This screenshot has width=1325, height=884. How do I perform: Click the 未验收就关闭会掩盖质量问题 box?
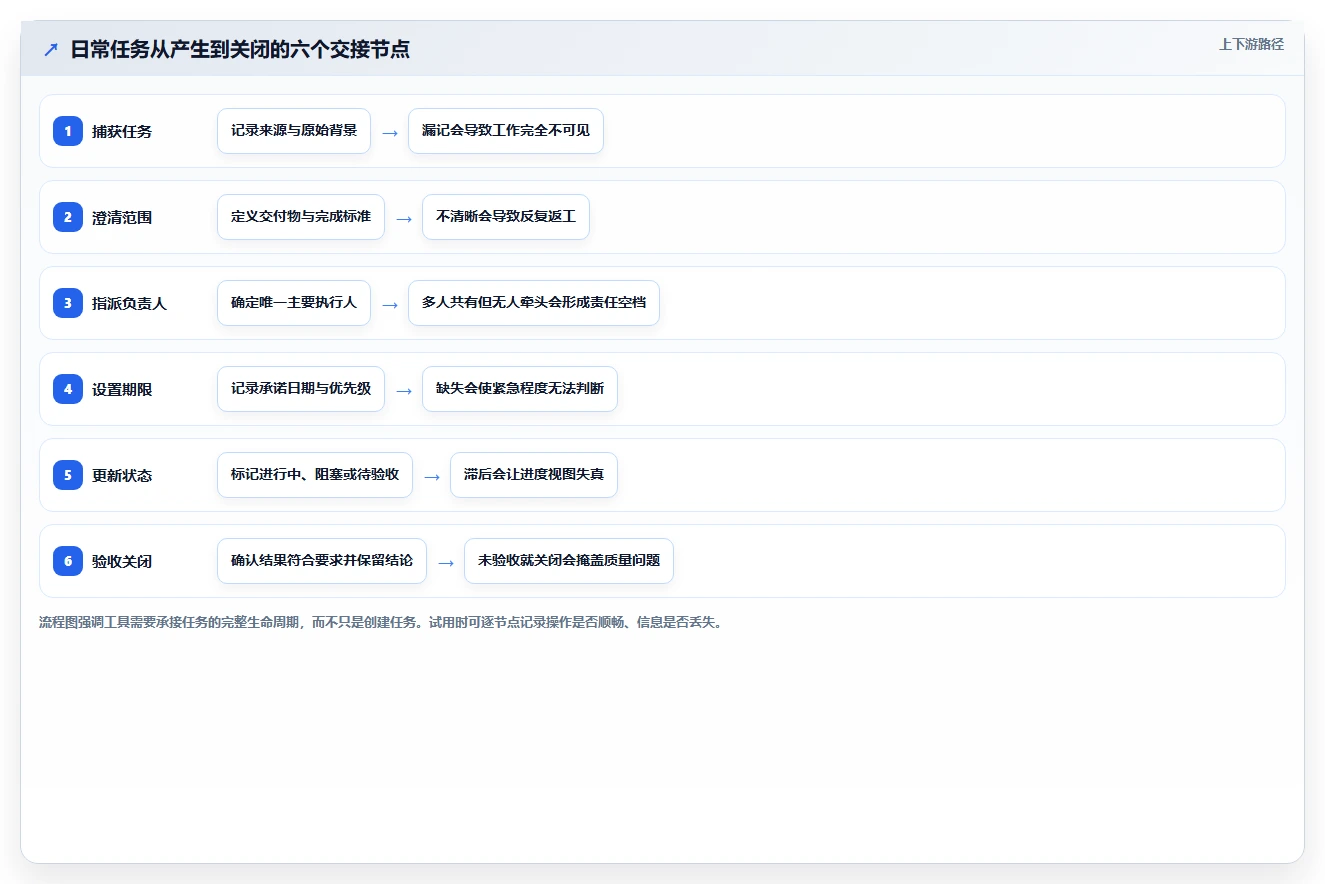click(x=569, y=561)
